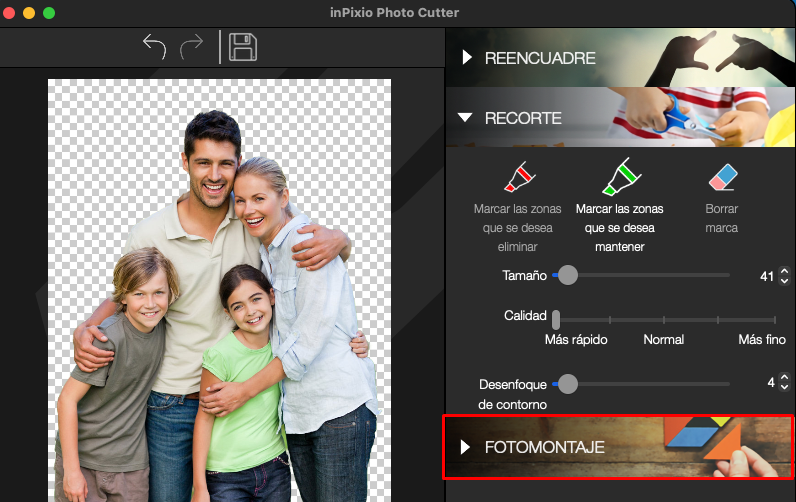Click the Calidad slider handle
796x502 pixels.
556,320
